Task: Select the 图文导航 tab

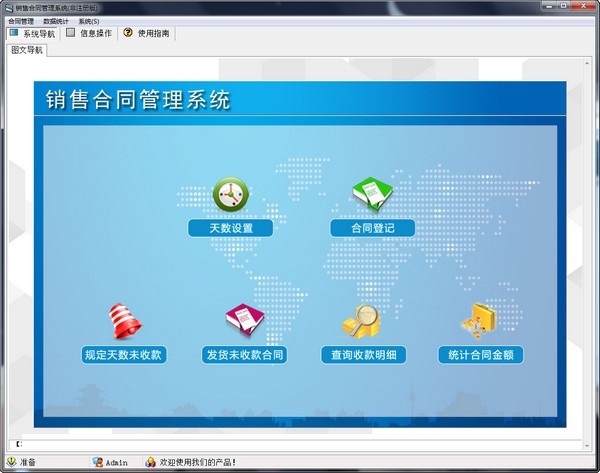Action: (x=27, y=50)
